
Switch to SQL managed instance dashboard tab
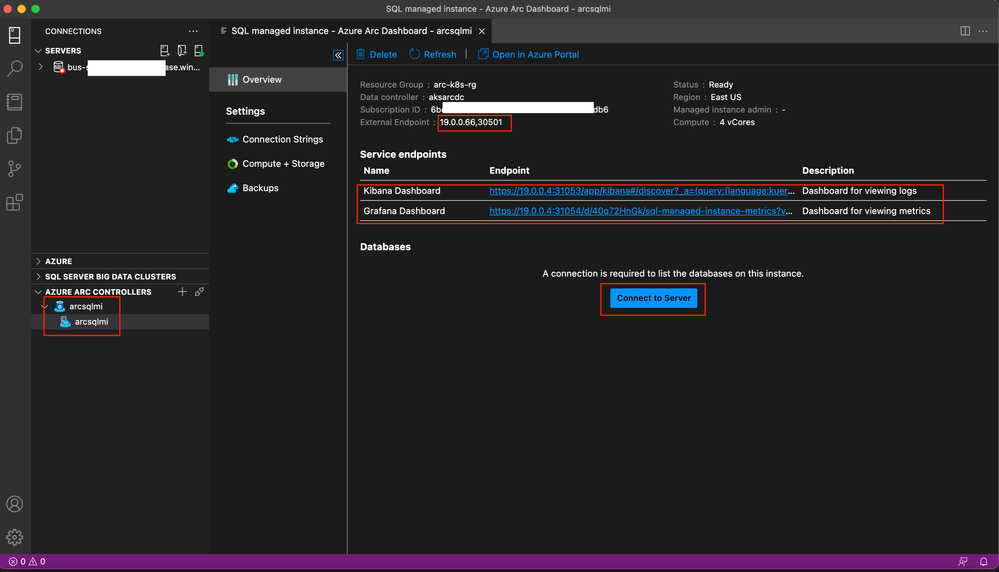351,31
